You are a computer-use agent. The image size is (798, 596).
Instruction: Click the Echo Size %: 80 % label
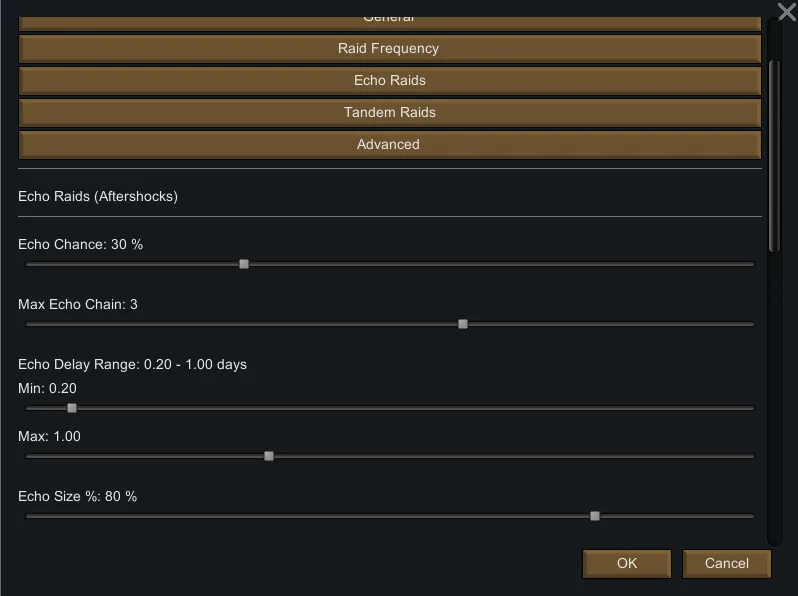(x=78, y=496)
